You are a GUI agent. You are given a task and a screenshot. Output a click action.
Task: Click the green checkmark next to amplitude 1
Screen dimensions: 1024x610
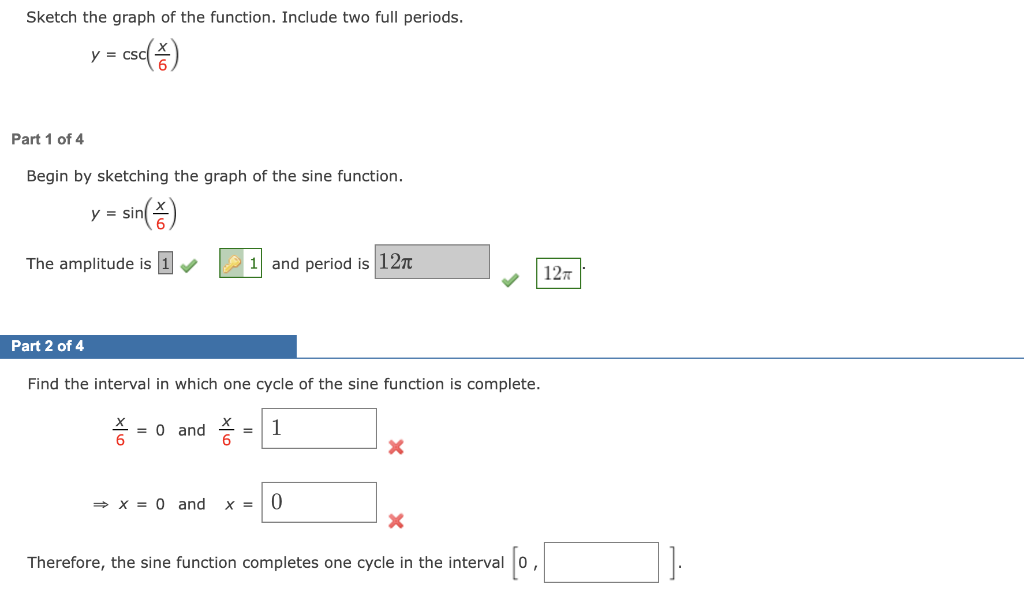pyautogui.click(x=188, y=263)
